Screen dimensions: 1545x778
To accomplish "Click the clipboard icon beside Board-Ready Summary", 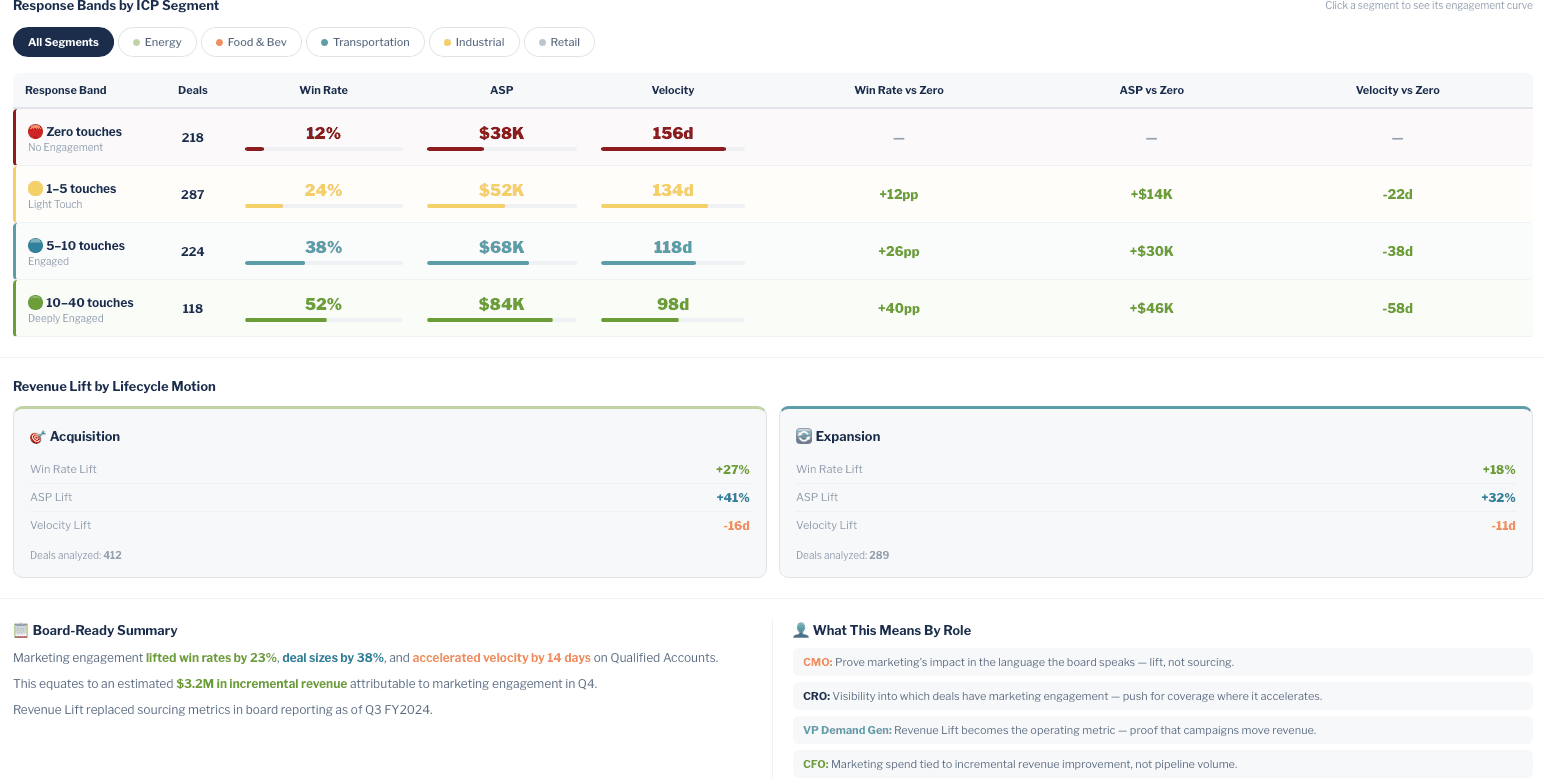I will [21, 630].
